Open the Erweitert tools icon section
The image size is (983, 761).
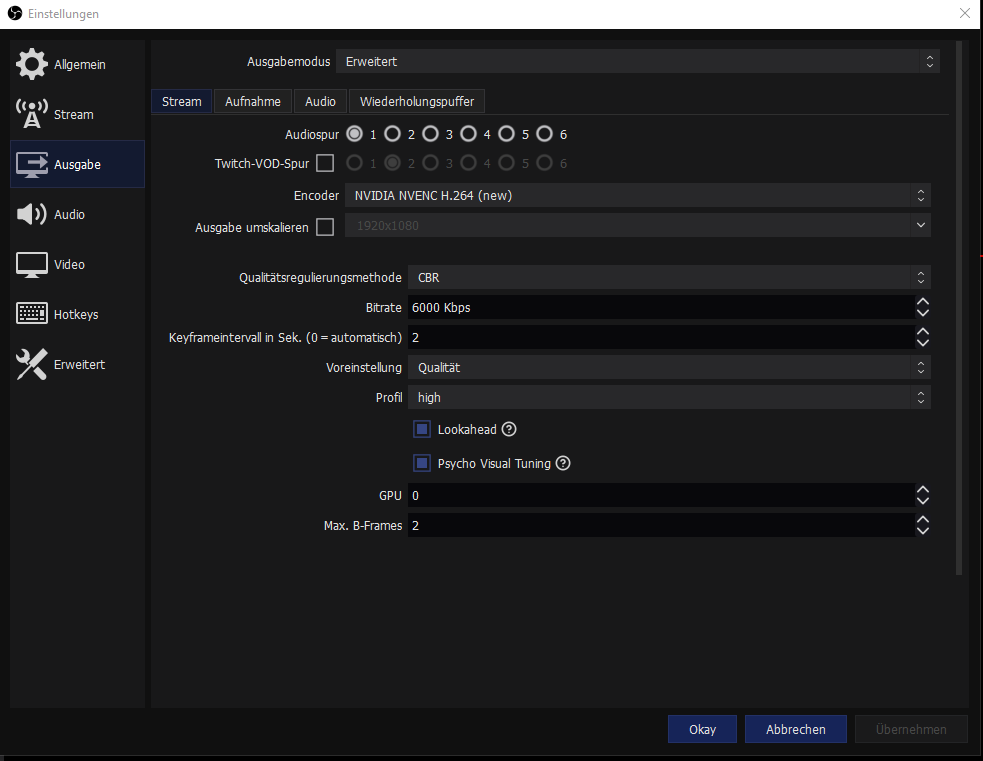[32, 365]
